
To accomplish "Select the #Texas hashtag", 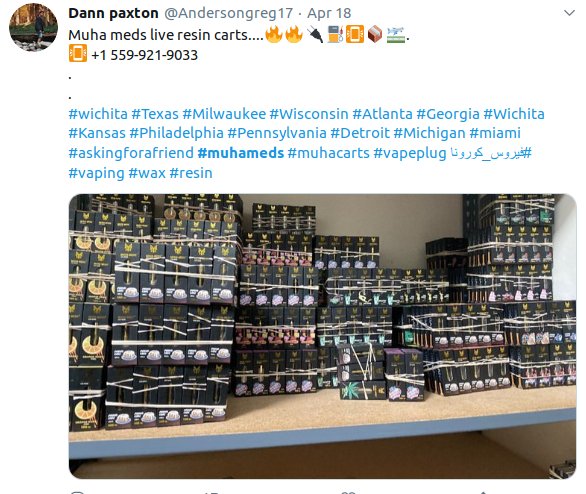I will pyautogui.click(x=155, y=114).
